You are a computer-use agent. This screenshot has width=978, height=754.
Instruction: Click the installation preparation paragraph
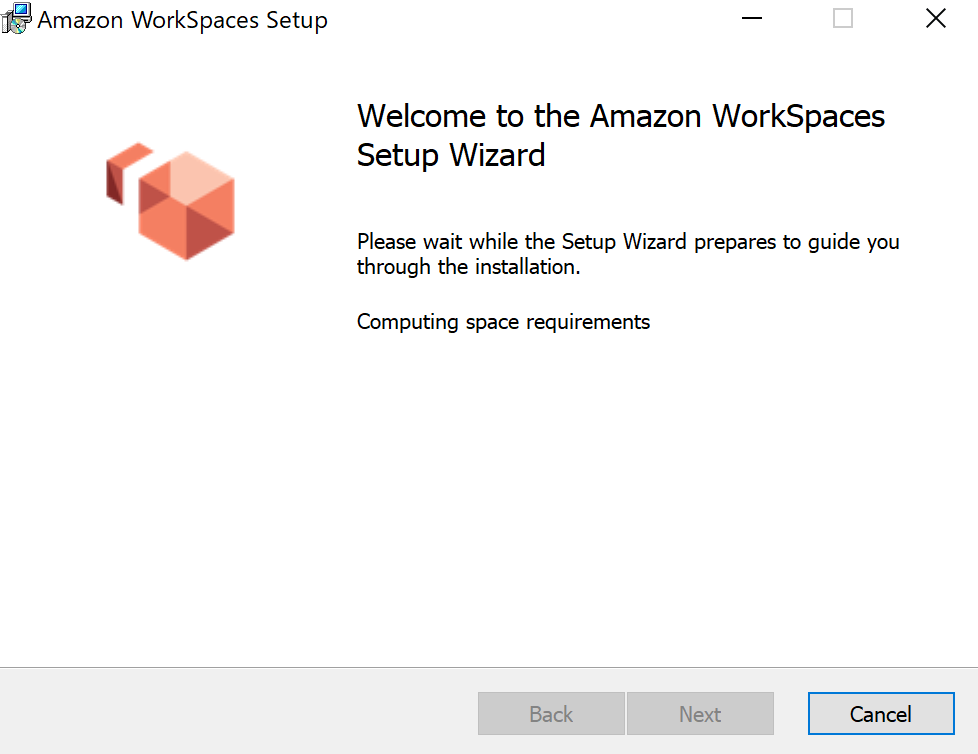click(x=627, y=254)
